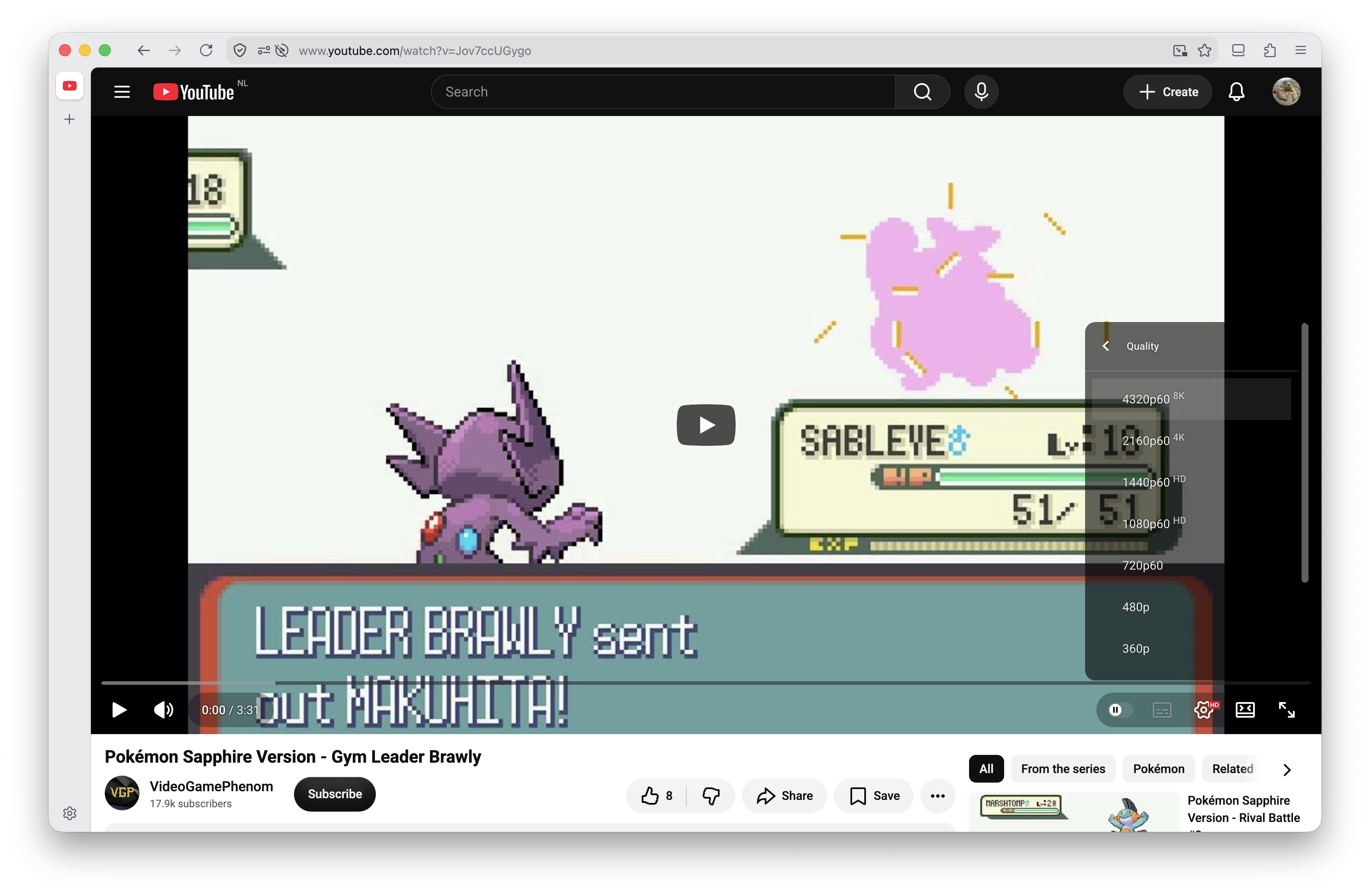Open a new tab with plus
Image resolution: width=1370 pixels, height=896 pixels.
[70, 119]
